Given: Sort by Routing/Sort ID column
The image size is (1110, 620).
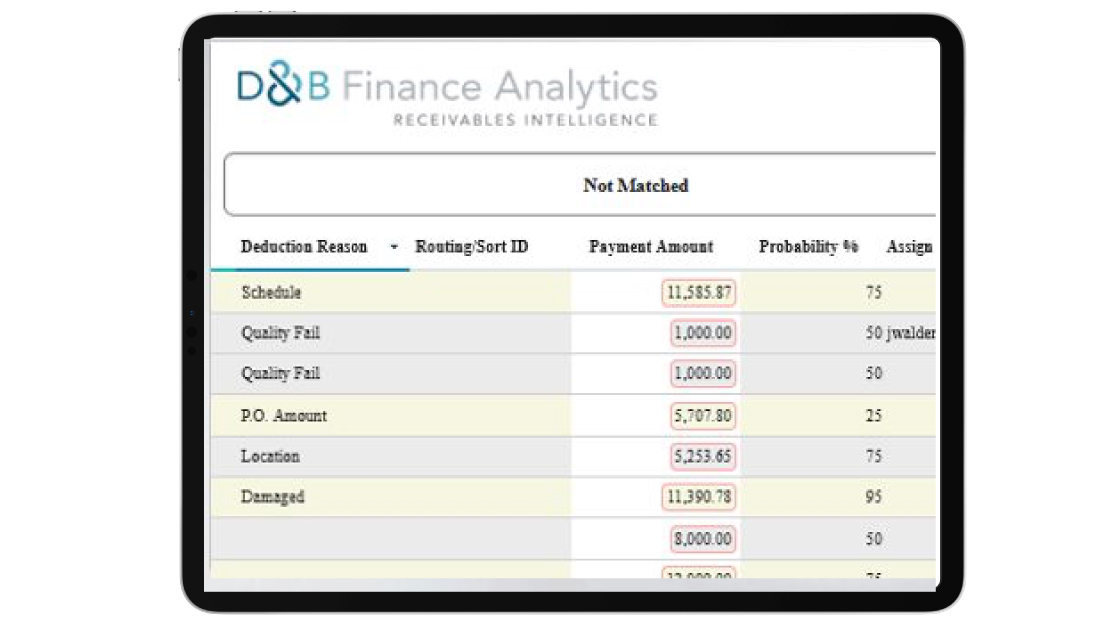Looking at the screenshot, I should [471, 247].
